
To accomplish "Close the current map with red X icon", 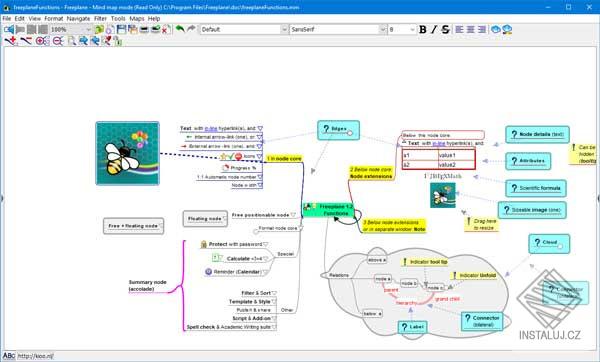I will point(166,29).
